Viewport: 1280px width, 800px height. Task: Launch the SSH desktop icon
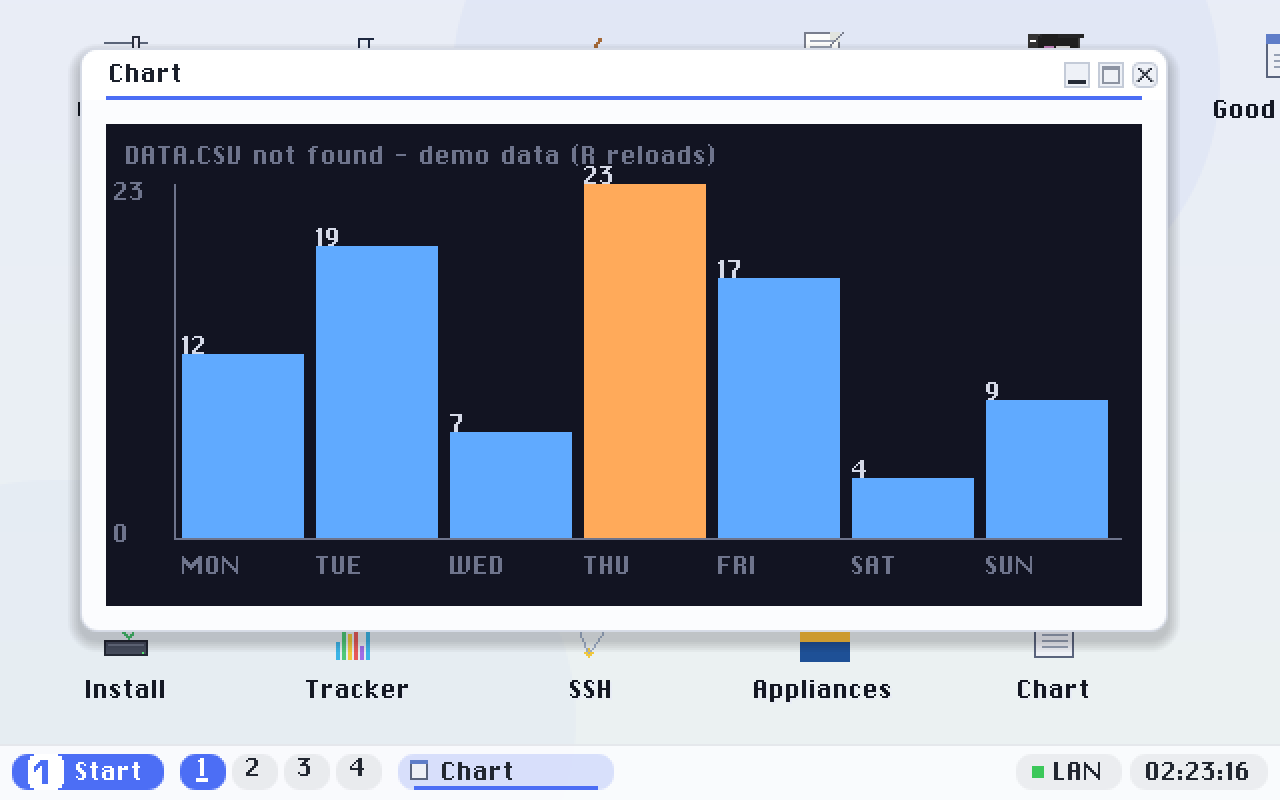pos(590,666)
